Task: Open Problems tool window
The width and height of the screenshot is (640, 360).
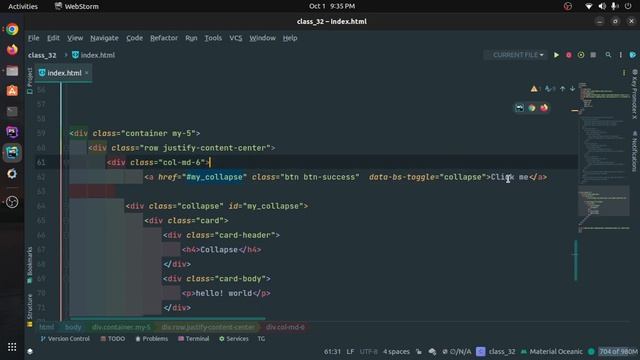Action: pyautogui.click(x=151, y=339)
